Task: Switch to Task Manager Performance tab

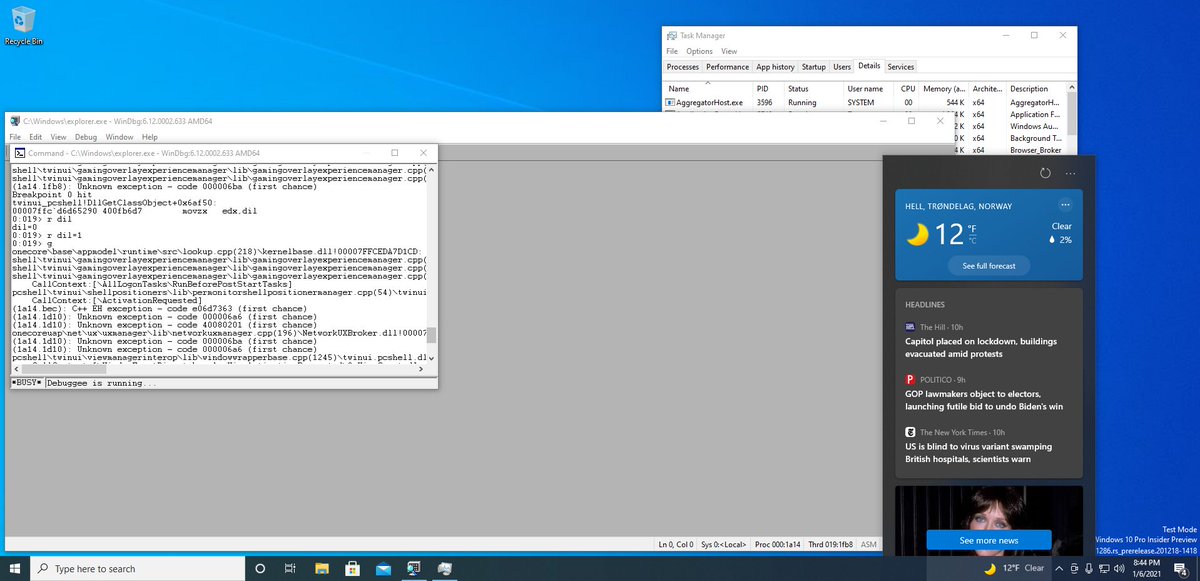Action: point(727,67)
